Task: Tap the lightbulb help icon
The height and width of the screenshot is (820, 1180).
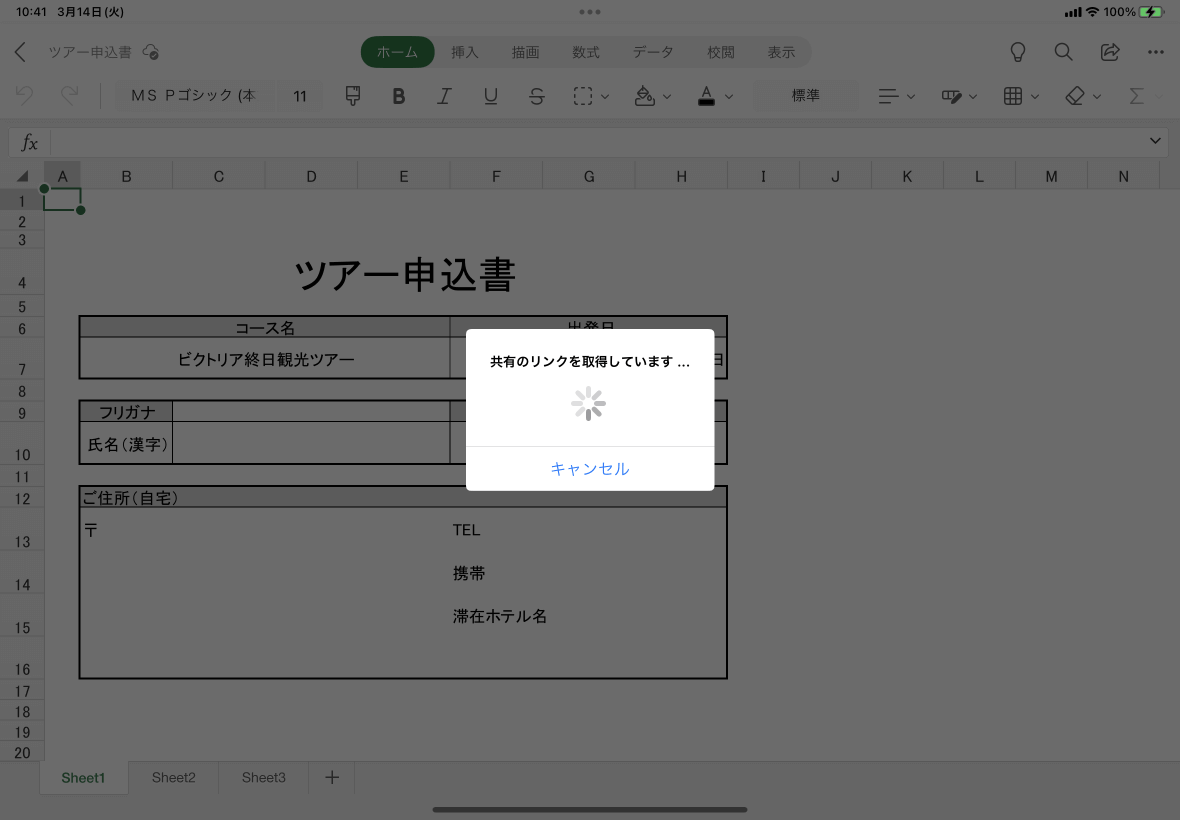Action: click(x=1017, y=52)
